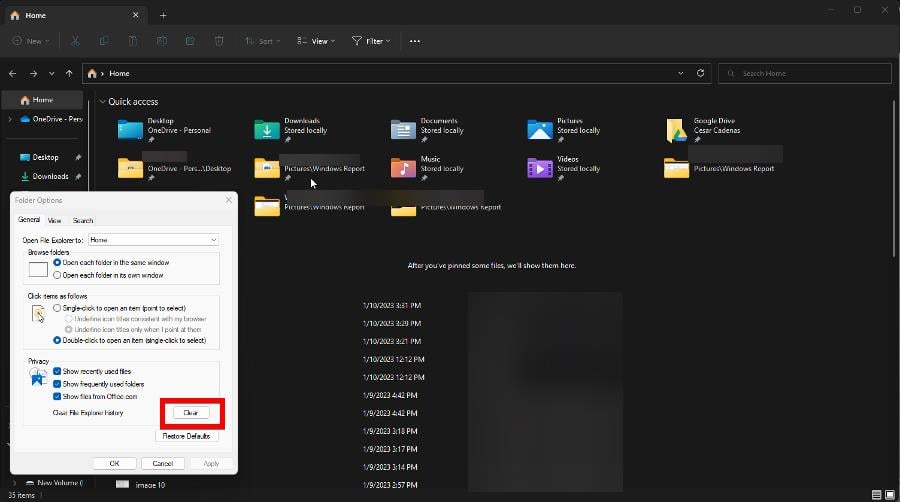
Task: Open the Filter dropdown
Action: coord(371,41)
